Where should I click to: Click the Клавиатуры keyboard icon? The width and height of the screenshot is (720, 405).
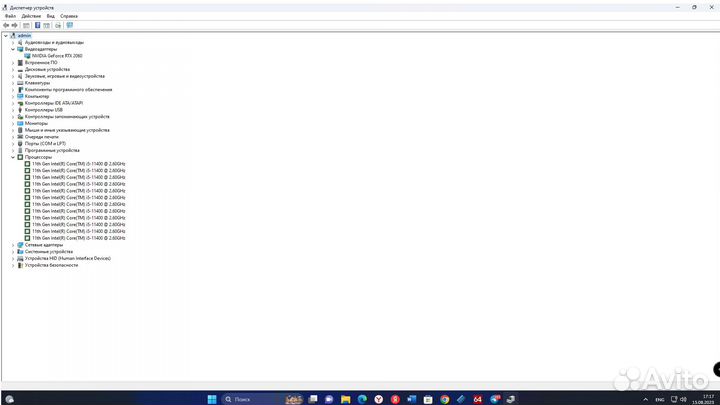click(x=20, y=83)
